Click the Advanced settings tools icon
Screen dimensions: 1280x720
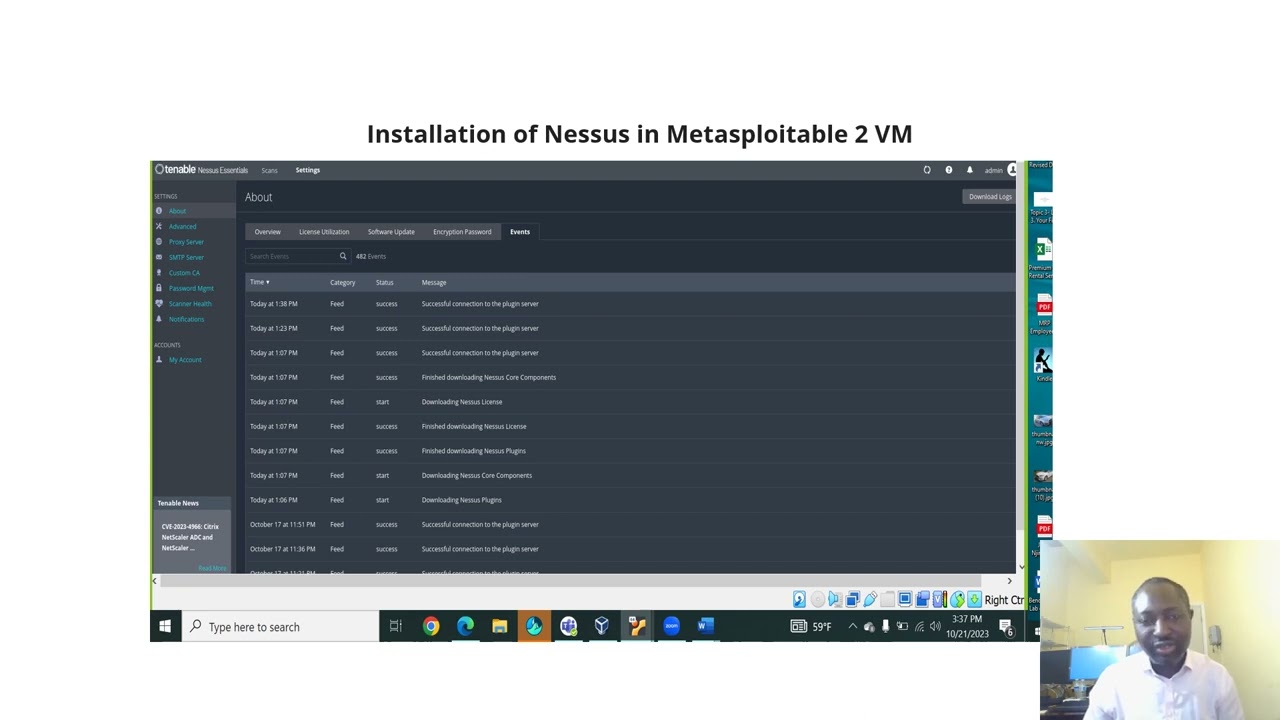pyautogui.click(x=158, y=227)
